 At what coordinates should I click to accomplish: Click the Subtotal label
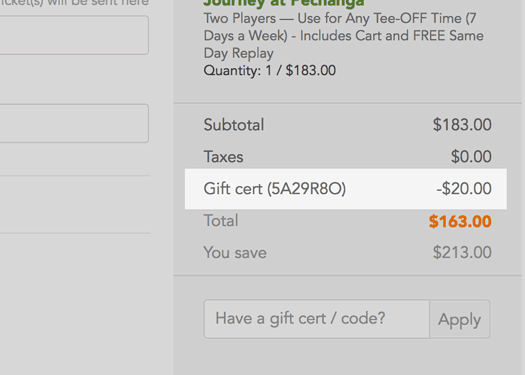(x=234, y=125)
